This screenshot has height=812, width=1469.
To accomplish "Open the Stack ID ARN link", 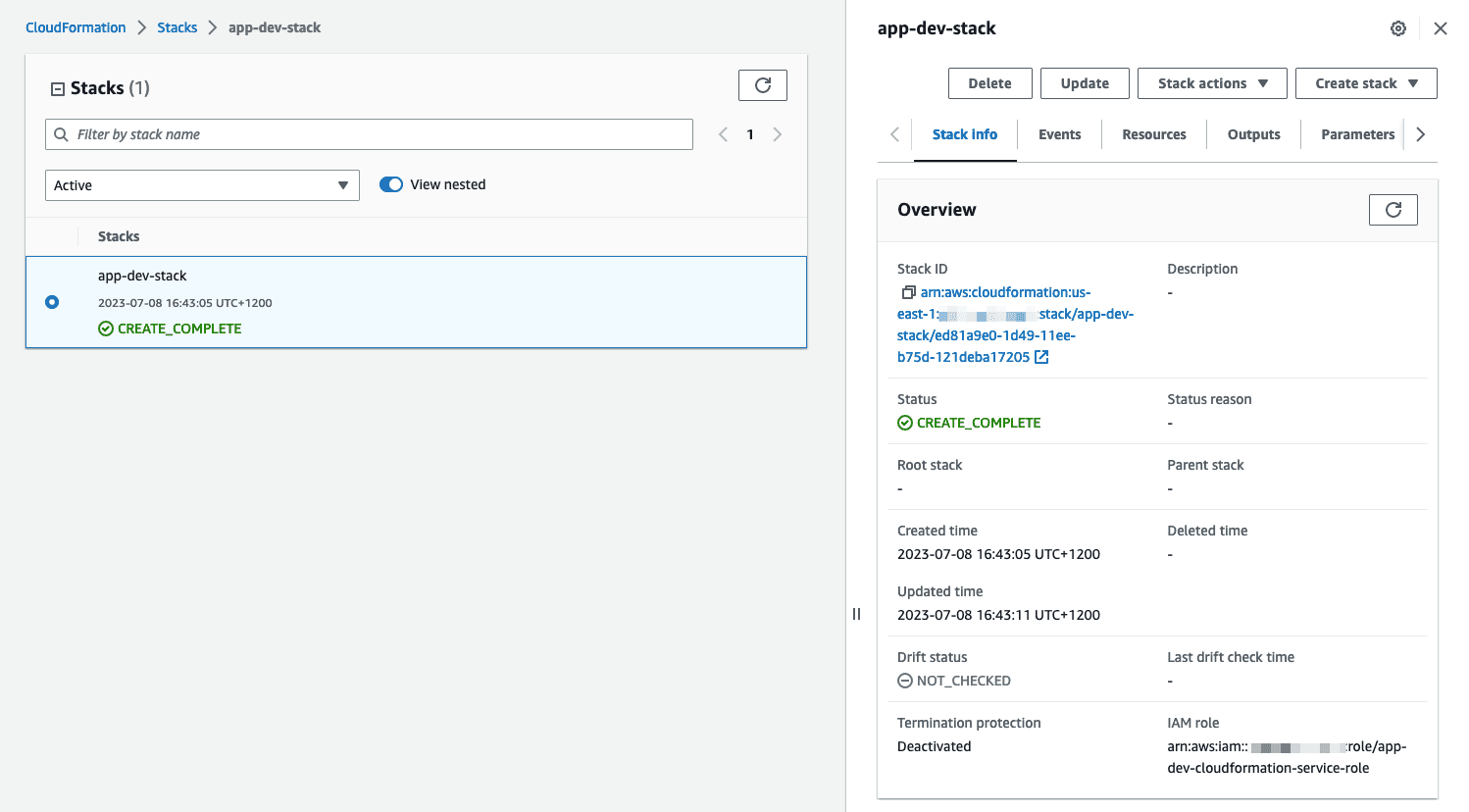I will [x=1015, y=325].
